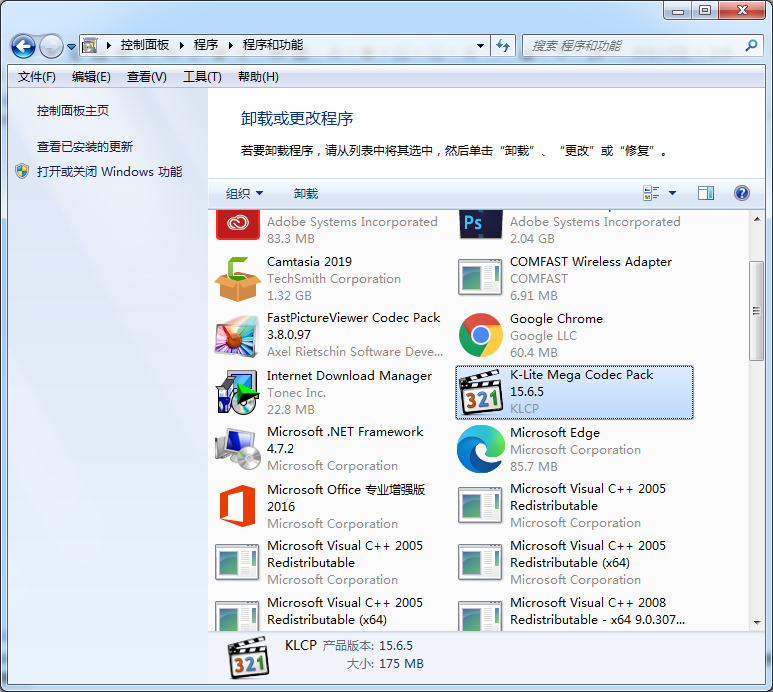Click the back navigation arrow button
This screenshot has width=773, height=692.
pyautogui.click(x=24, y=46)
